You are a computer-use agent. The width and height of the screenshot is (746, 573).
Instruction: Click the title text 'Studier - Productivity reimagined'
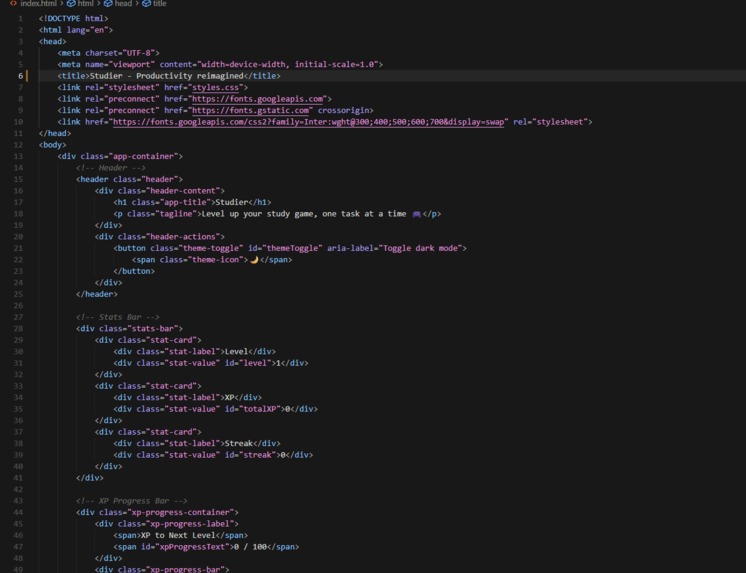pos(167,76)
